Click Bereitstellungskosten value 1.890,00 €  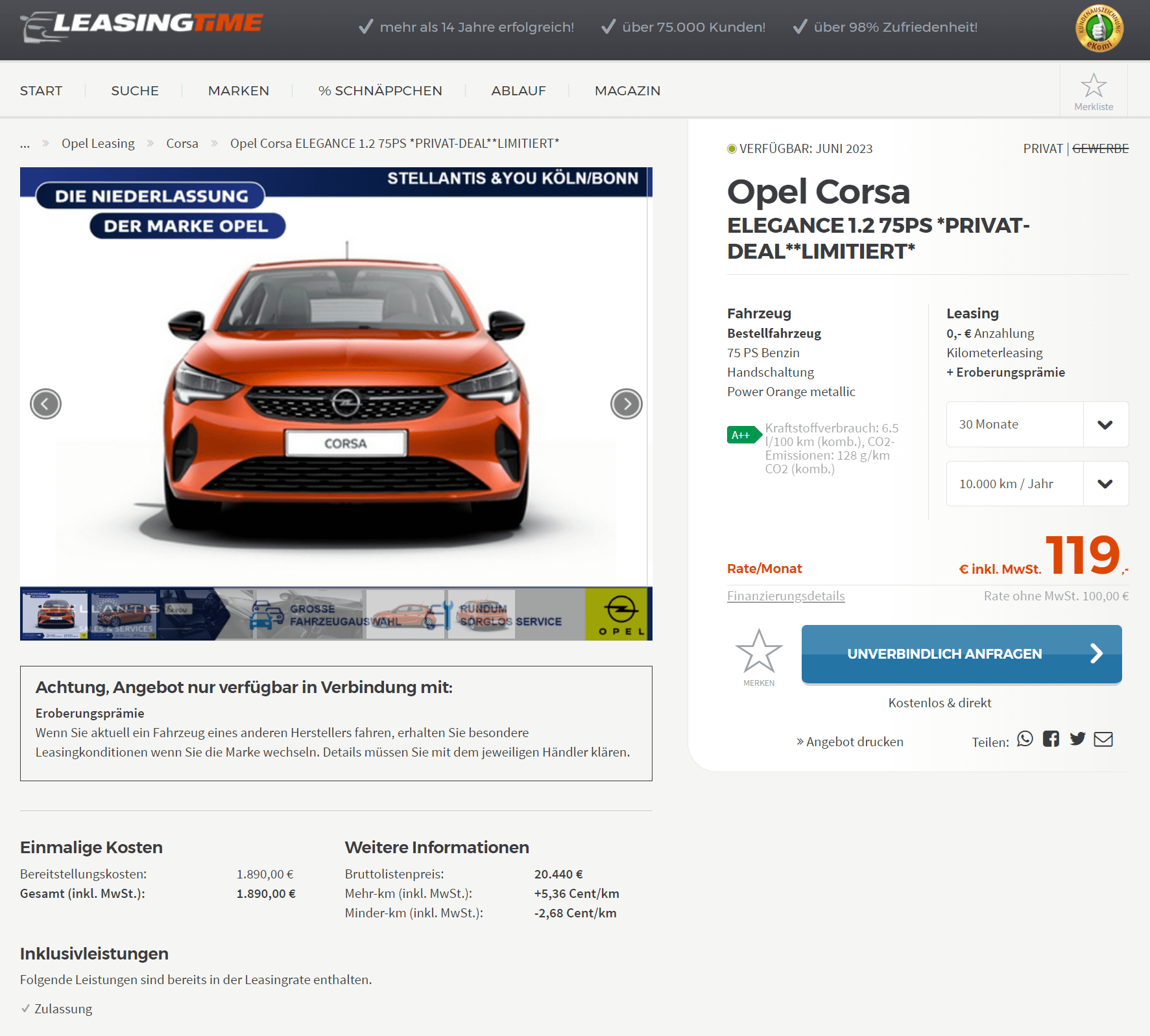[x=265, y=874]
